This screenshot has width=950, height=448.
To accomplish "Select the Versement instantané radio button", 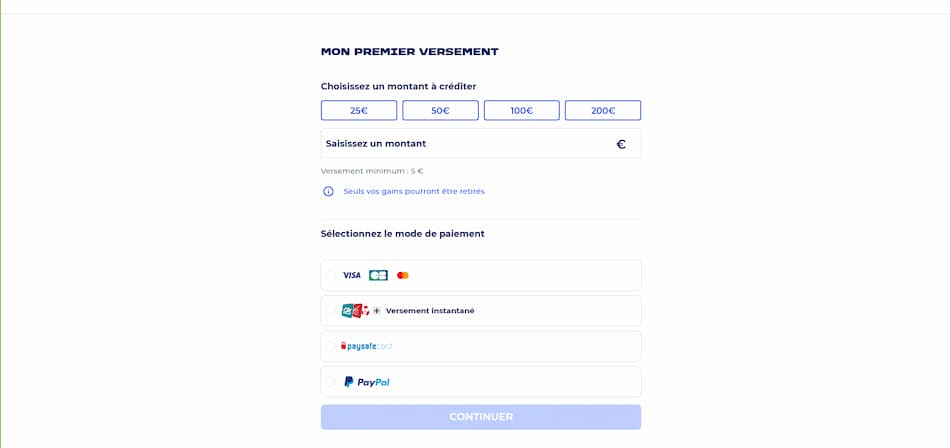I will pos(331,311).
